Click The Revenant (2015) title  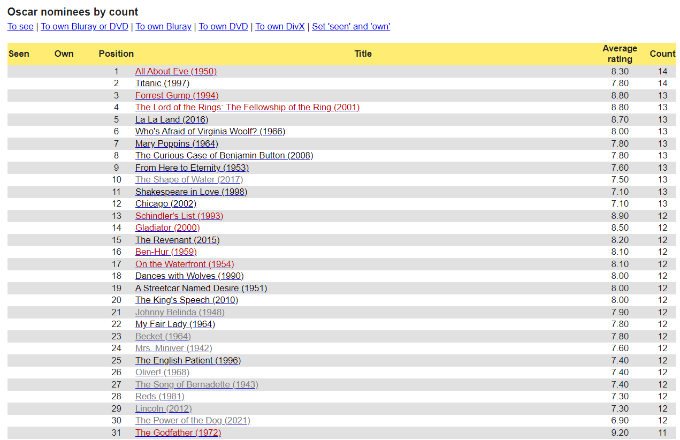click(178, 239)
